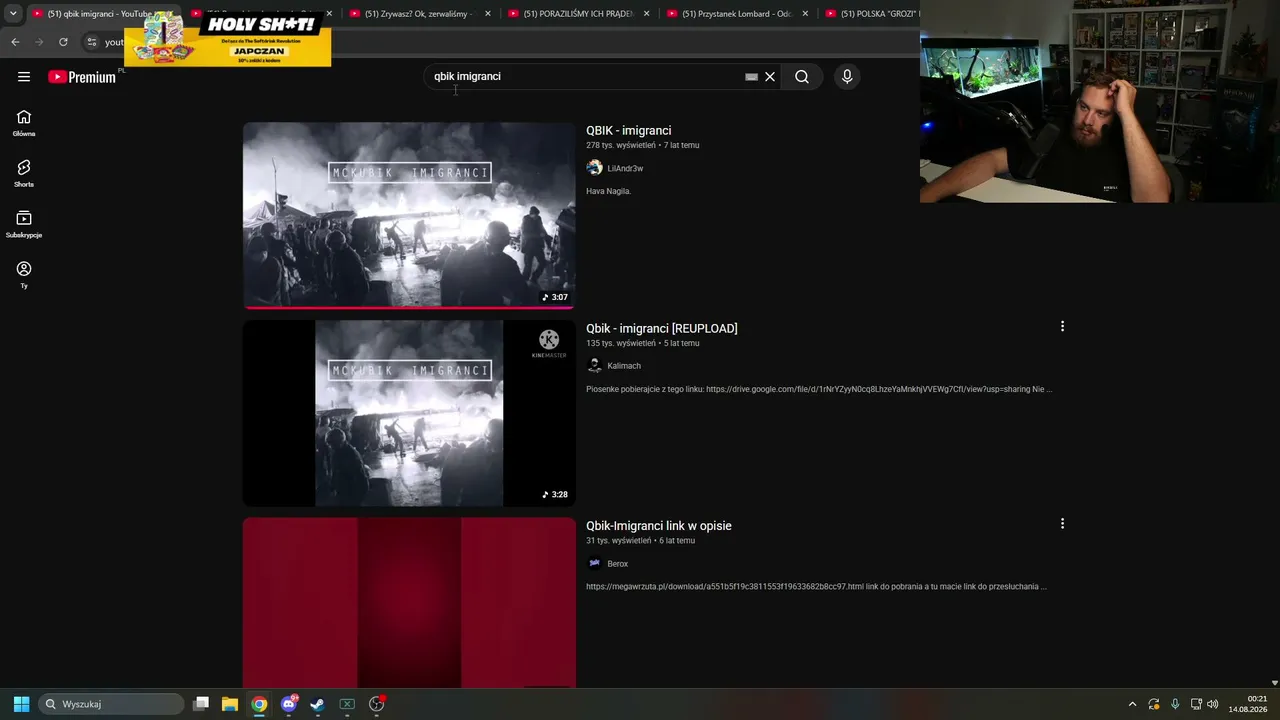The image size is (1280, 720).
Task: Open Discord from the taskbar
Action: [x=289, y=704]
